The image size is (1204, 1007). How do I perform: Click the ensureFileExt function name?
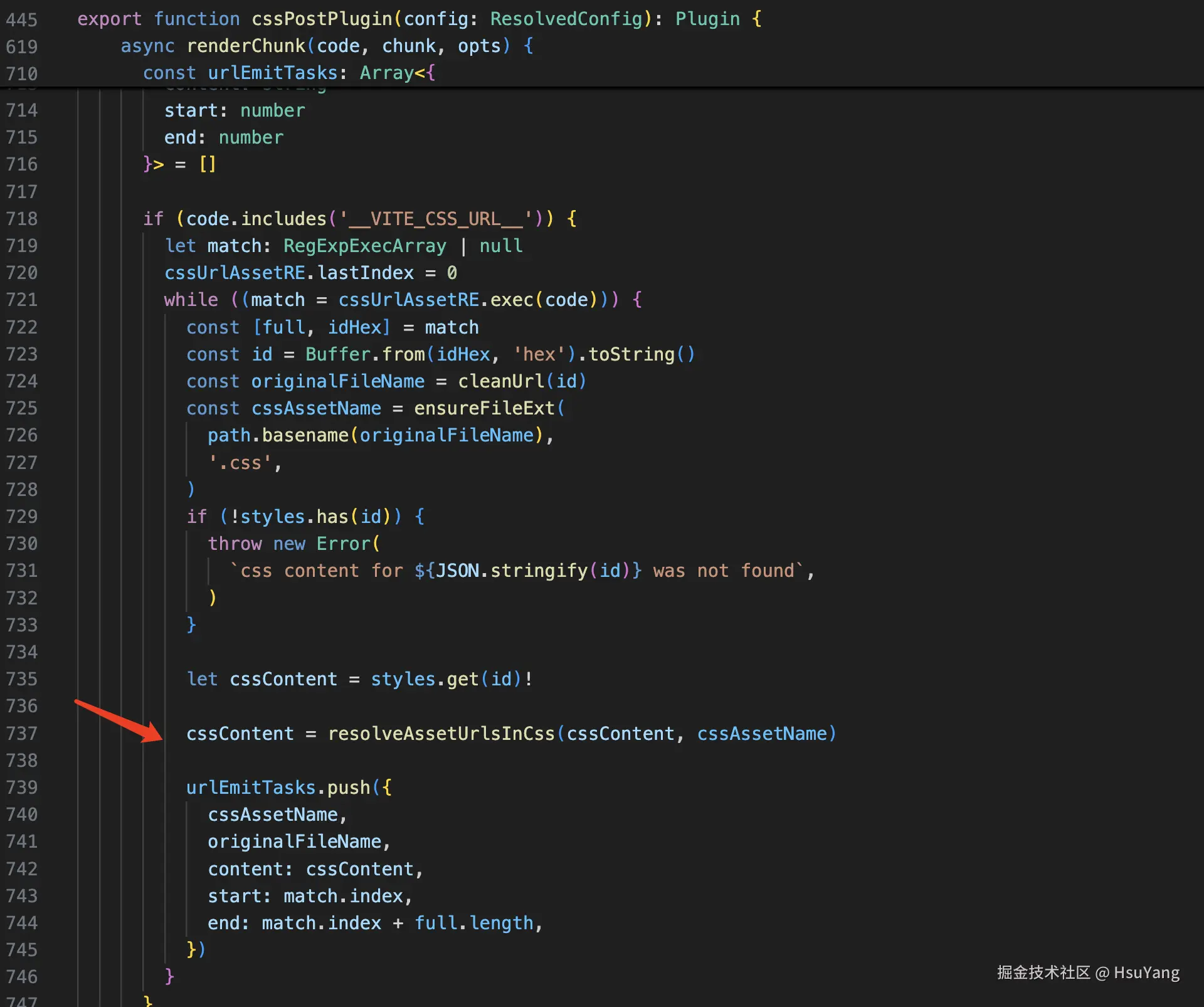pos(484,408)
